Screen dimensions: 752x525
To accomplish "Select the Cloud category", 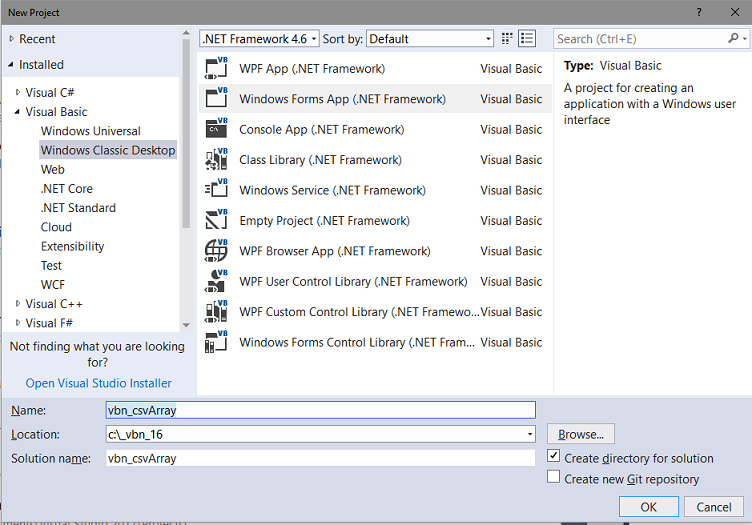I will 56,227.
